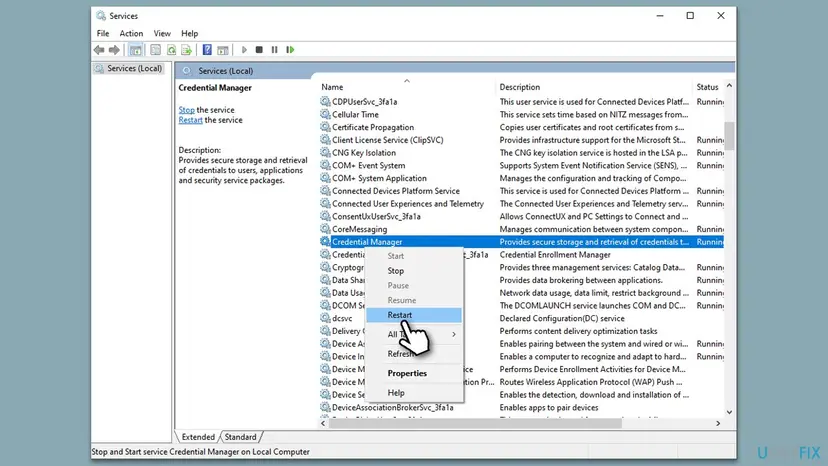Viewport: 828px width, 466px height.
Task: Click the Stop the service link
Action: click(x=186, y=110)
